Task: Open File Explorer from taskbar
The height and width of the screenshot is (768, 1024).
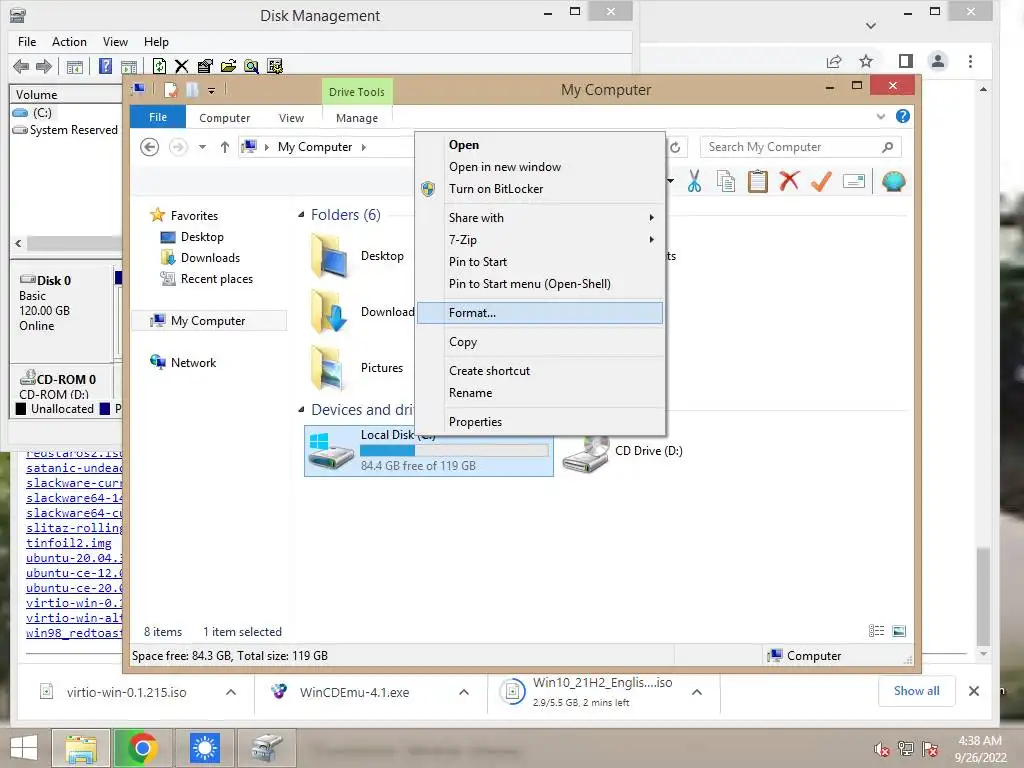Action: (81, 748)
